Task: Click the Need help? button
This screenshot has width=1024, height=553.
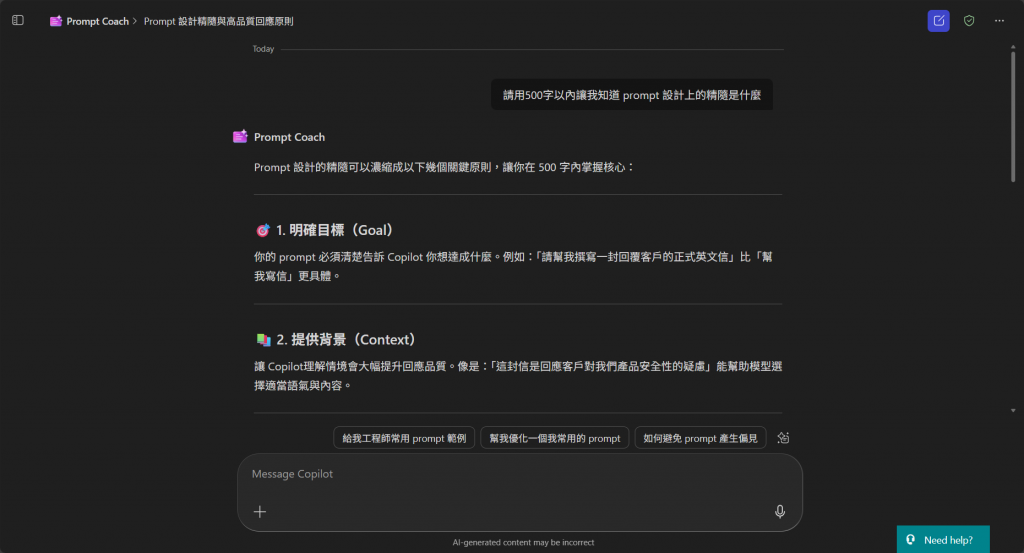Action: tap(943, 539)
